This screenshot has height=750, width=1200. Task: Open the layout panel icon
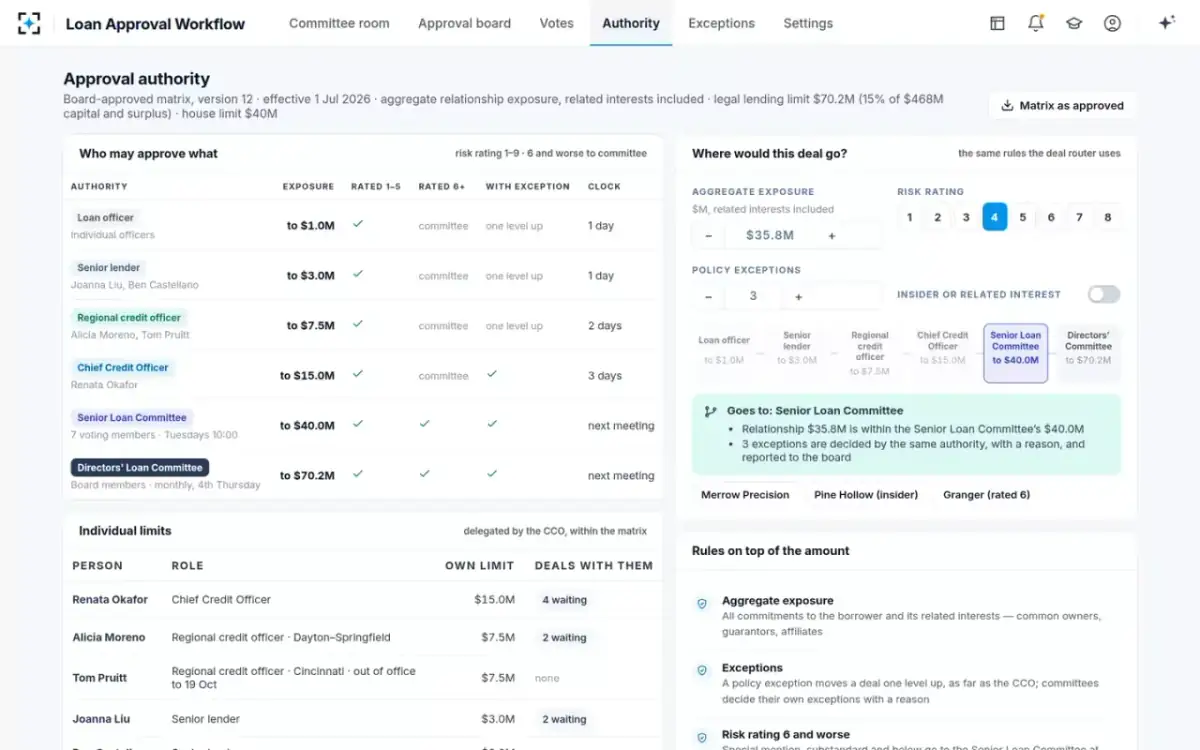pyautogui.click(x=997, y=23)
